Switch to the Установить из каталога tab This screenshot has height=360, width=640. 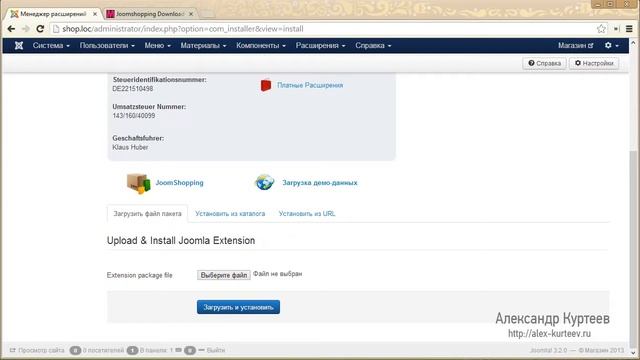point(230,213)
